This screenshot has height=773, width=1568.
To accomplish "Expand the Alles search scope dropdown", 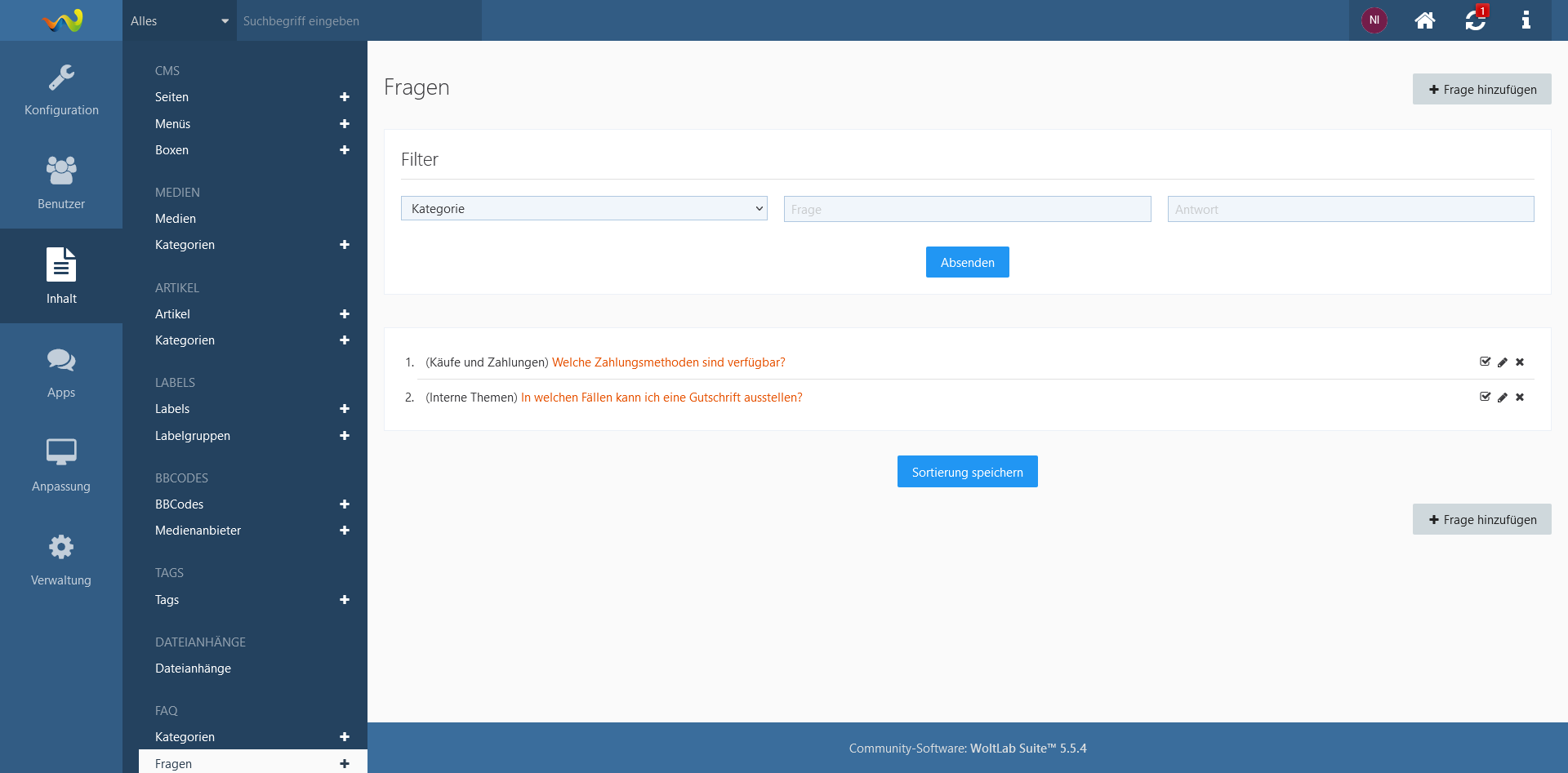I will (180, 21).
